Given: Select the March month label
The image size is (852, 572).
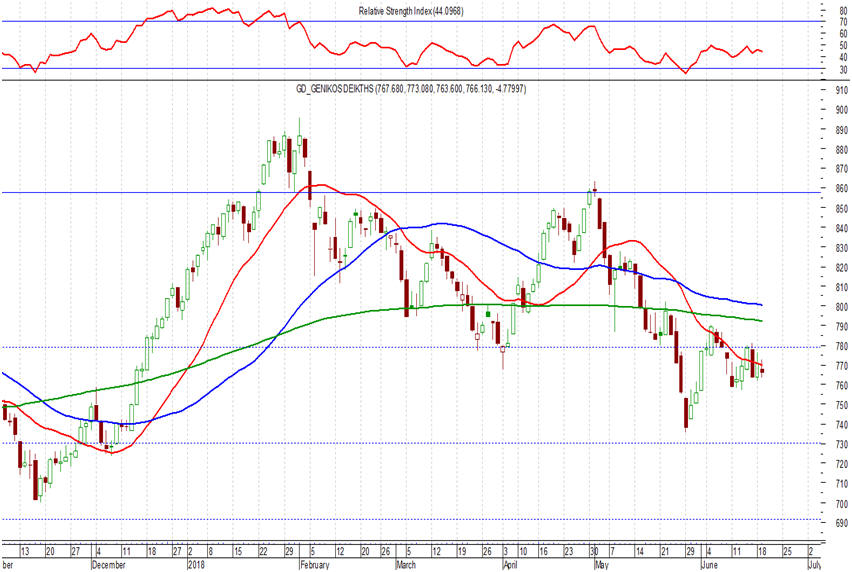Looking at the screenshot, I should point(406,565).
